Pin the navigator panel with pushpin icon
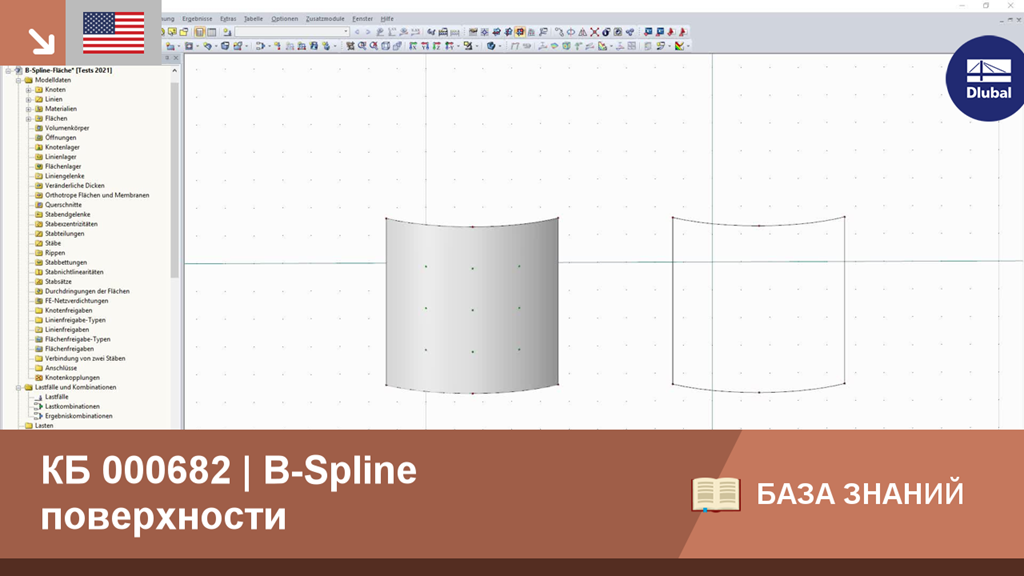 coord(167,57)
